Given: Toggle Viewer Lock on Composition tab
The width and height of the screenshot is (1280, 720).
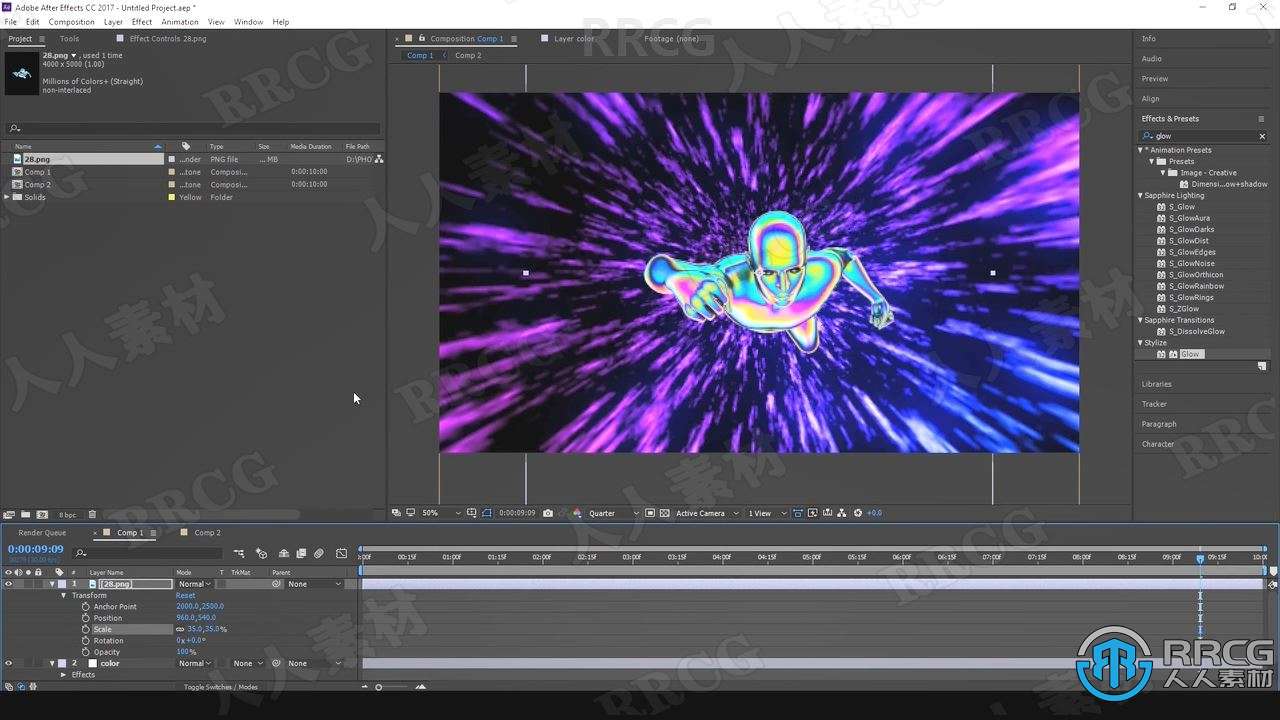Looking at the screenshot, I should pos(421,39).
